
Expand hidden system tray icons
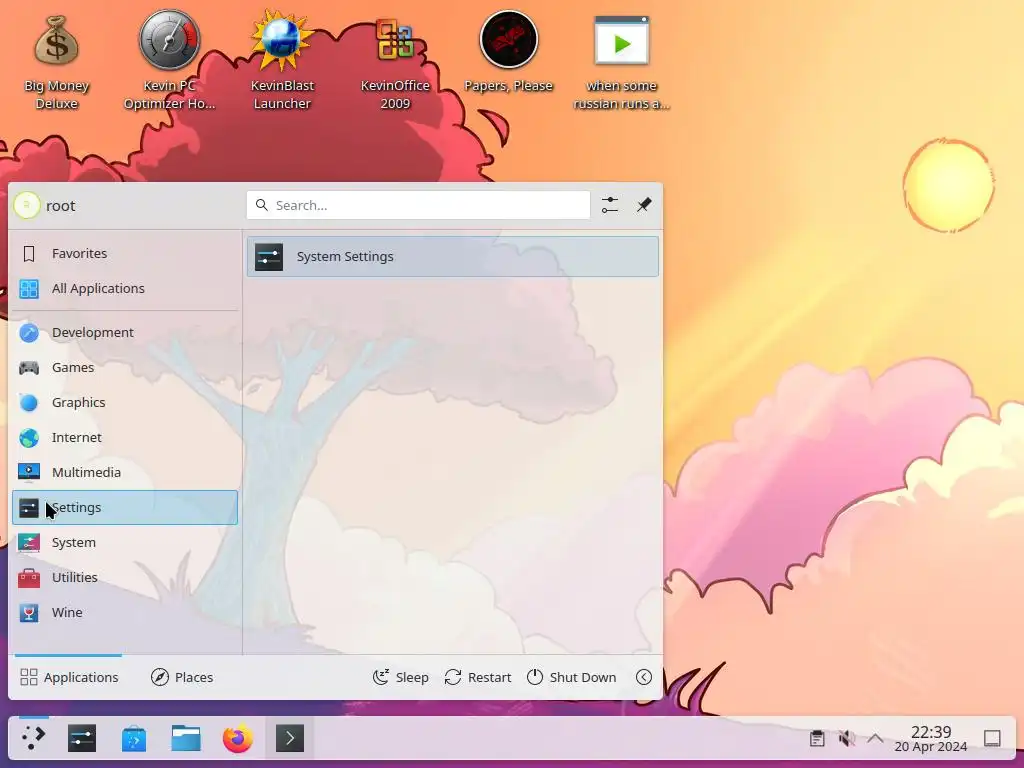pyautogui.click(x=875, y=739)
